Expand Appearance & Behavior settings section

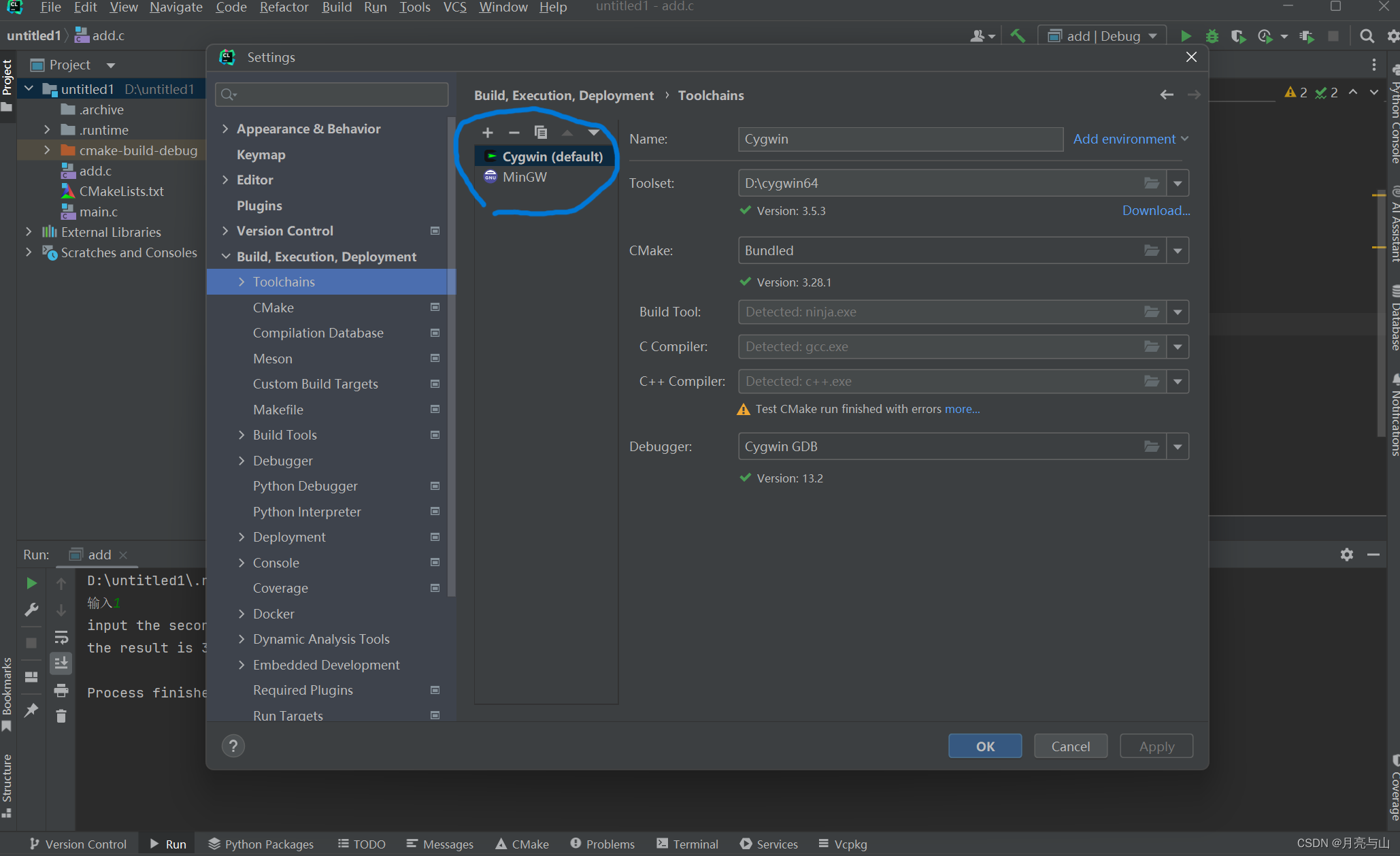(225, 129)
